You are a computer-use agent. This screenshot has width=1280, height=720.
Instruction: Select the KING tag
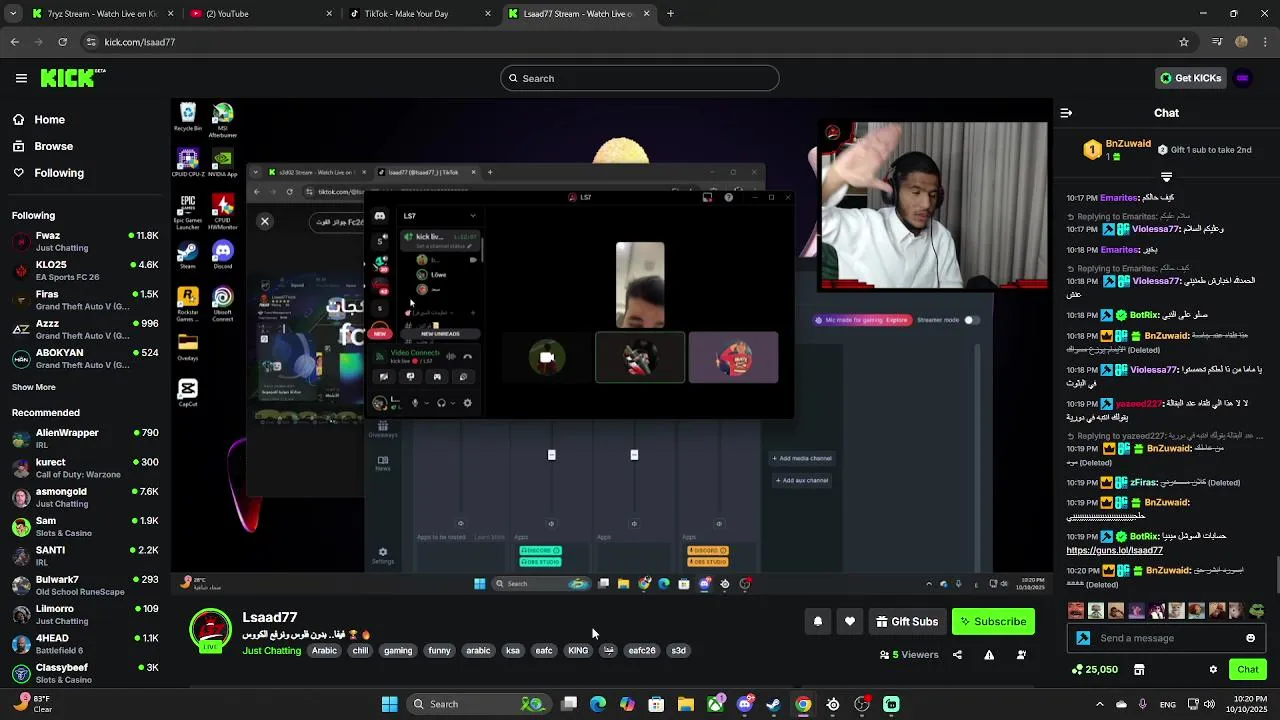pyautogui.click(x=578, y=651)
